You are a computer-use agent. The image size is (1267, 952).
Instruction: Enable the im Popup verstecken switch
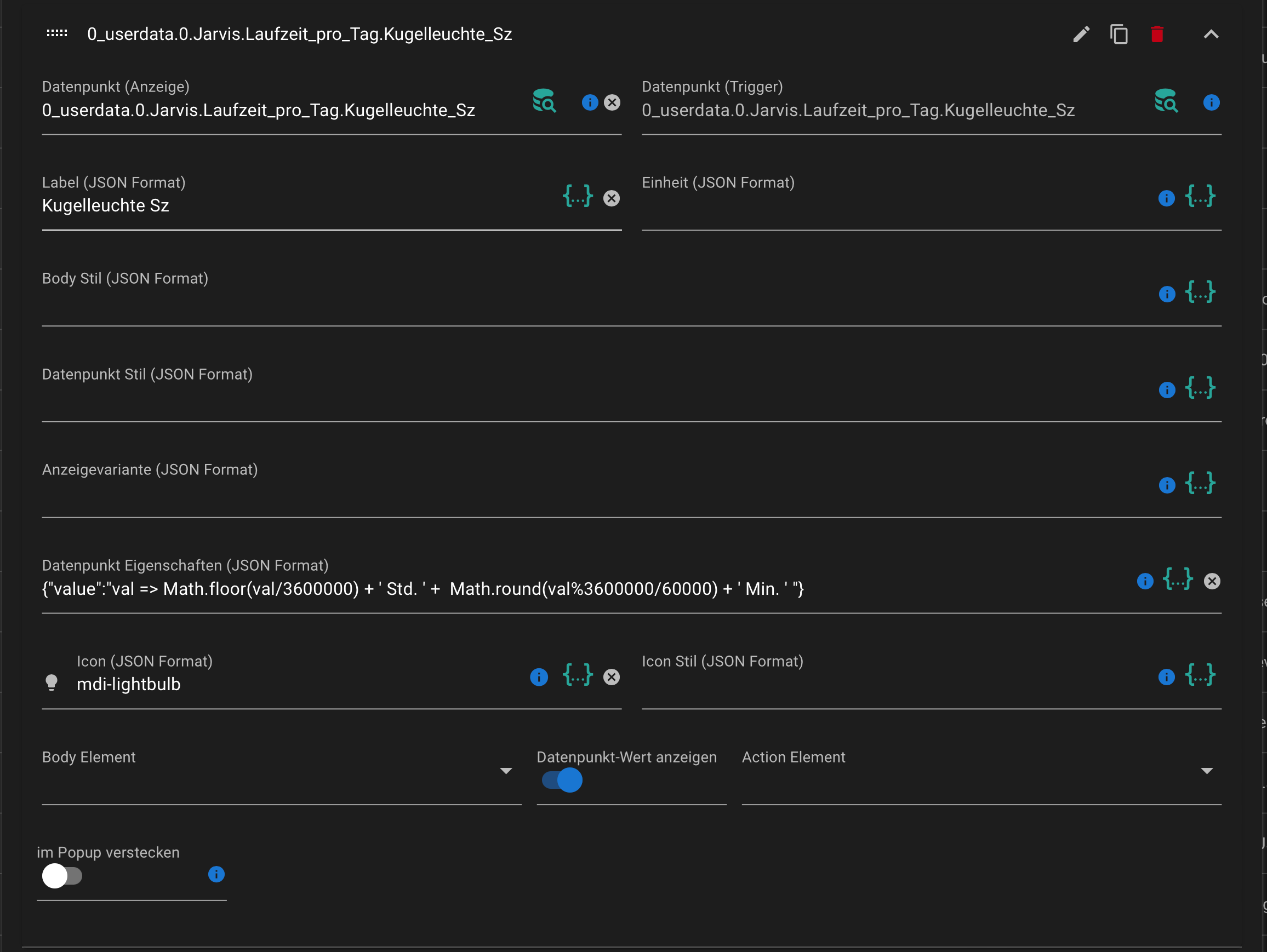tap(62, 876)
